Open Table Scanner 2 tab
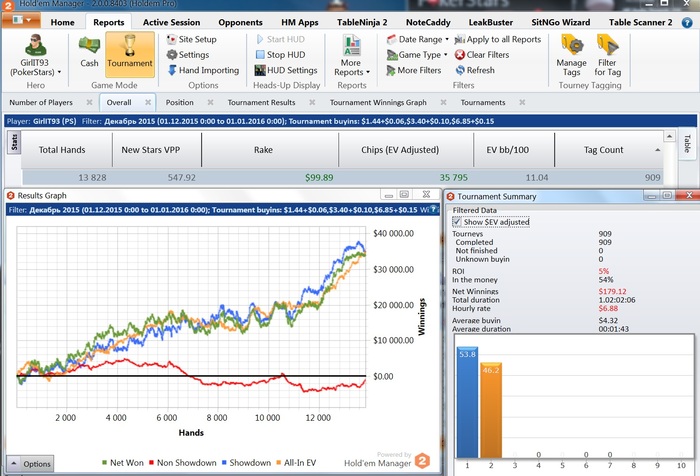 (640, 22)
